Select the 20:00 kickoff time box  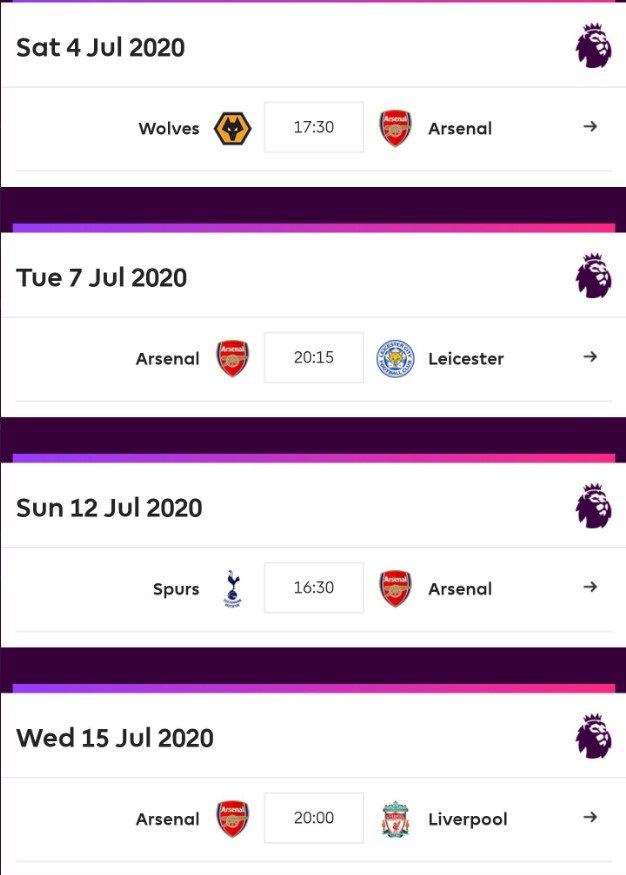coord(314,818)
